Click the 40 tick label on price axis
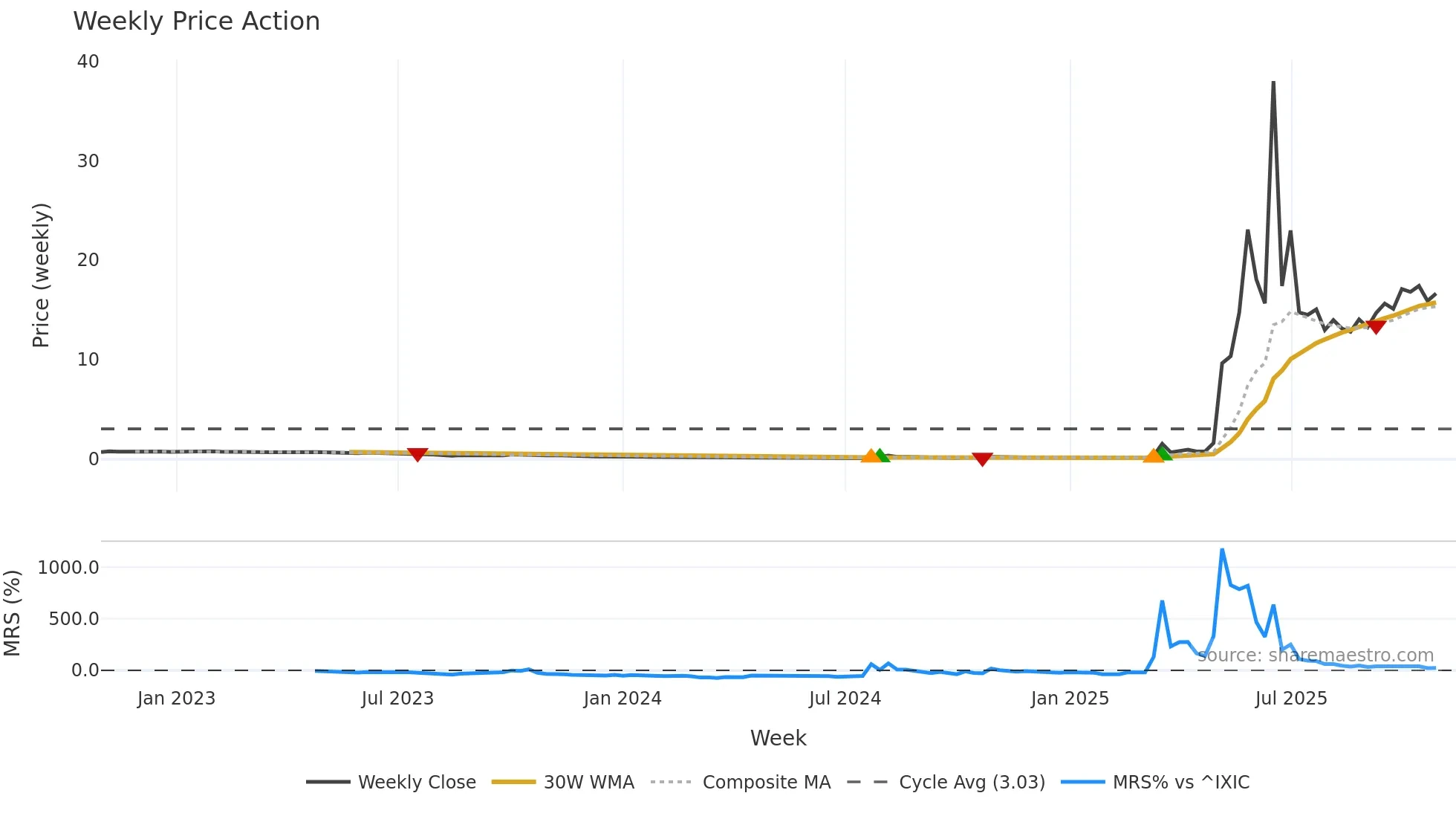 [88, 62]
